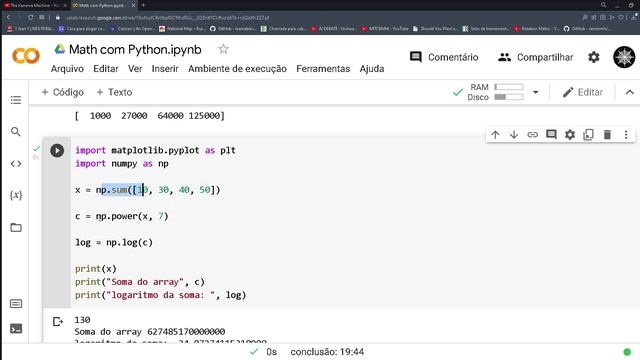Screen dimensions: 640x360
Task: Collapse the header with the chevron up
Action: click(629, 92)
